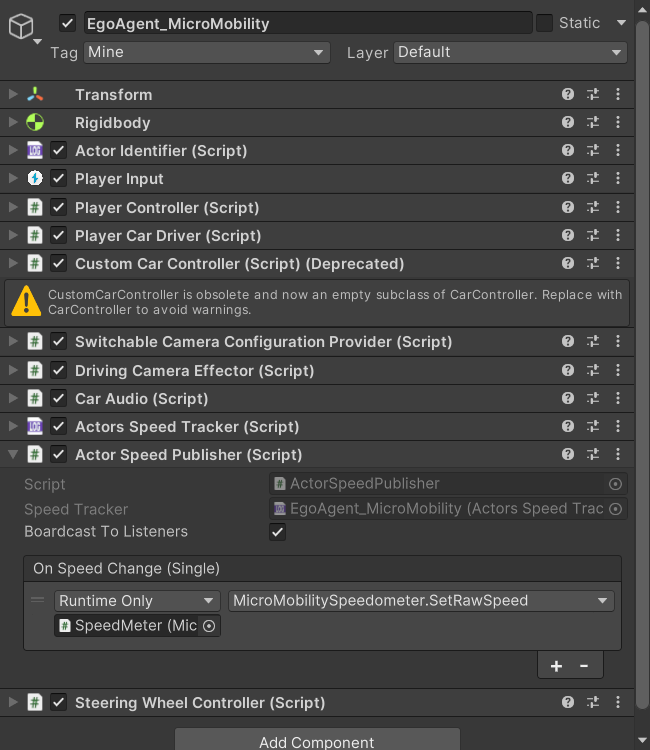Viewport: 650px width, 750px height.
Task: Open the Static flags dropdown arrow
Action: (621, 23)
